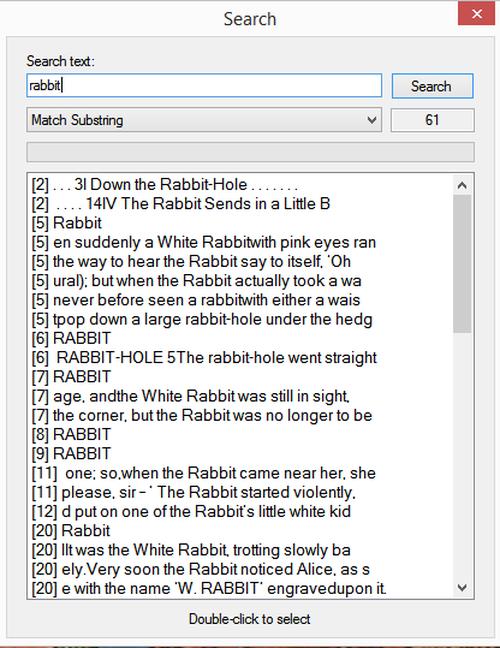Click the result count box showing 61

(x=432, y=120)
